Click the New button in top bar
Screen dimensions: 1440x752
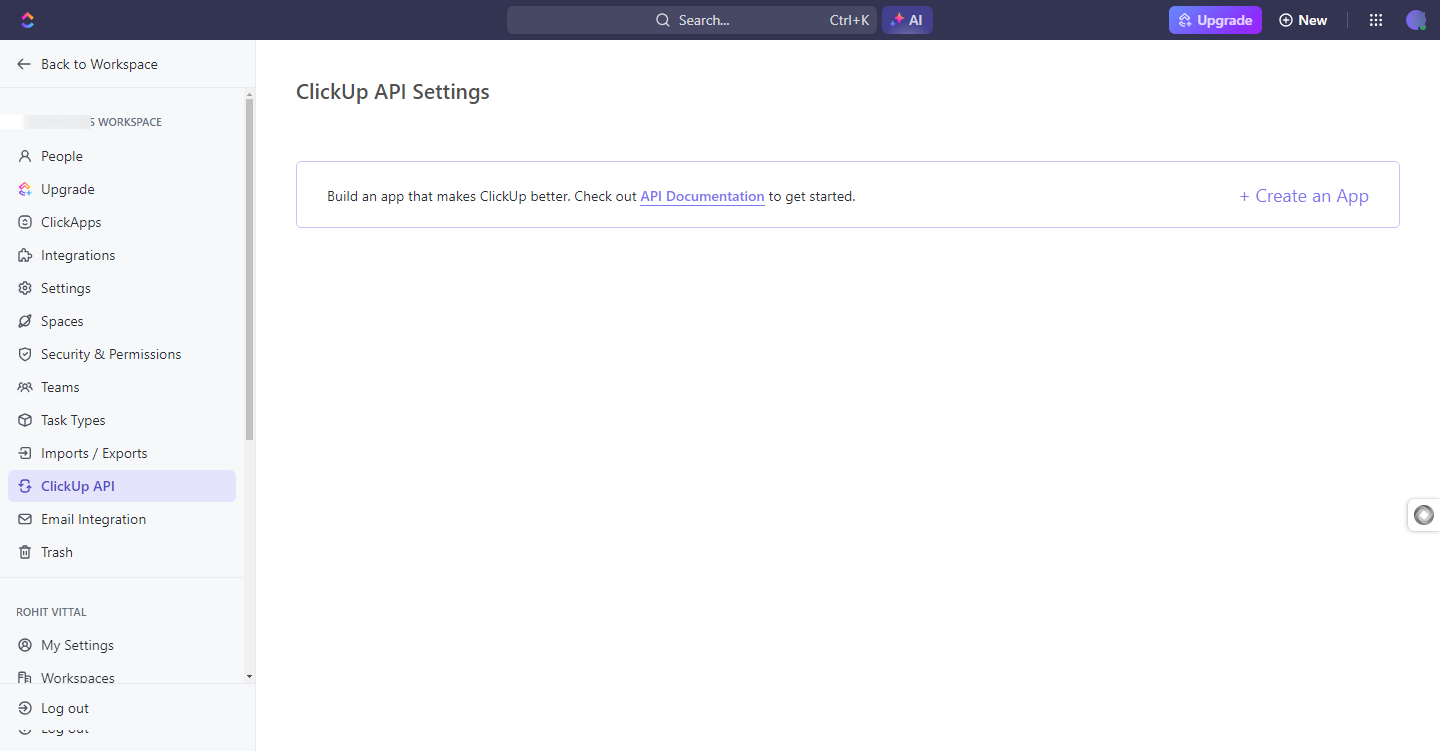pos(1303,20)
